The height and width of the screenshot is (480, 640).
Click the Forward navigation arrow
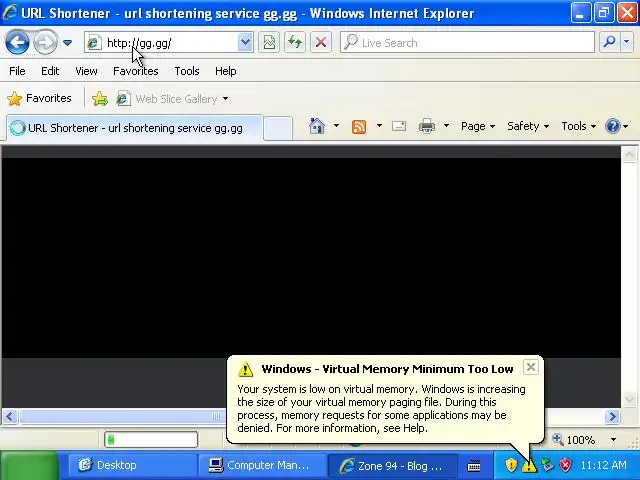click(45, 42)
